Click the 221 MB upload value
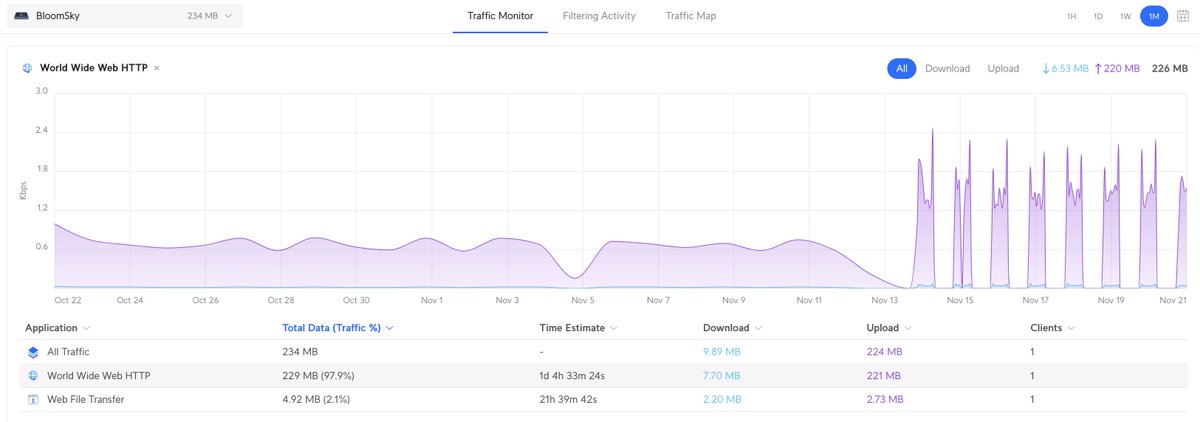 pyautogui.click(x=884, y=376)
